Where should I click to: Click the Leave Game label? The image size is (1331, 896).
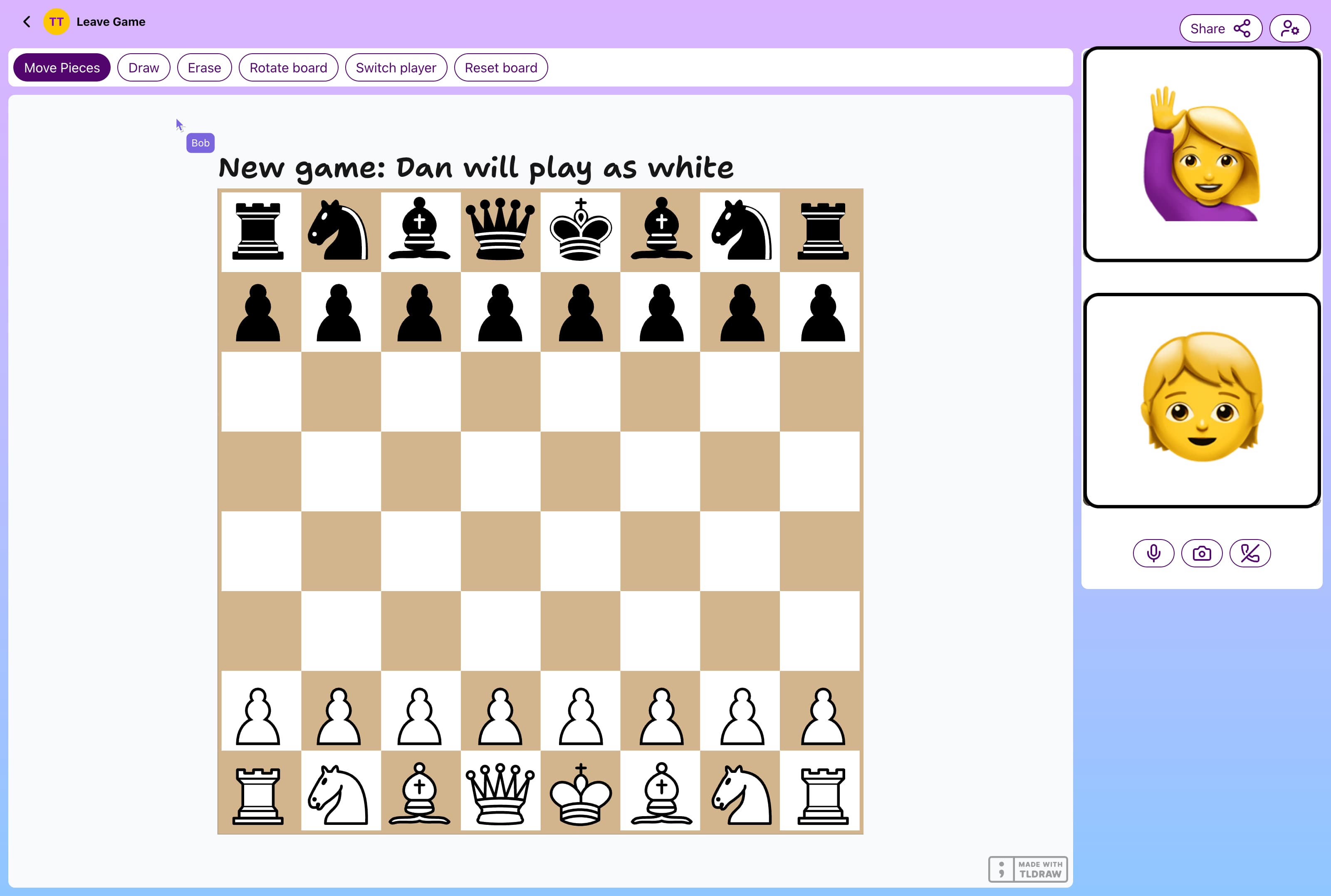click(x=111, y=22)
